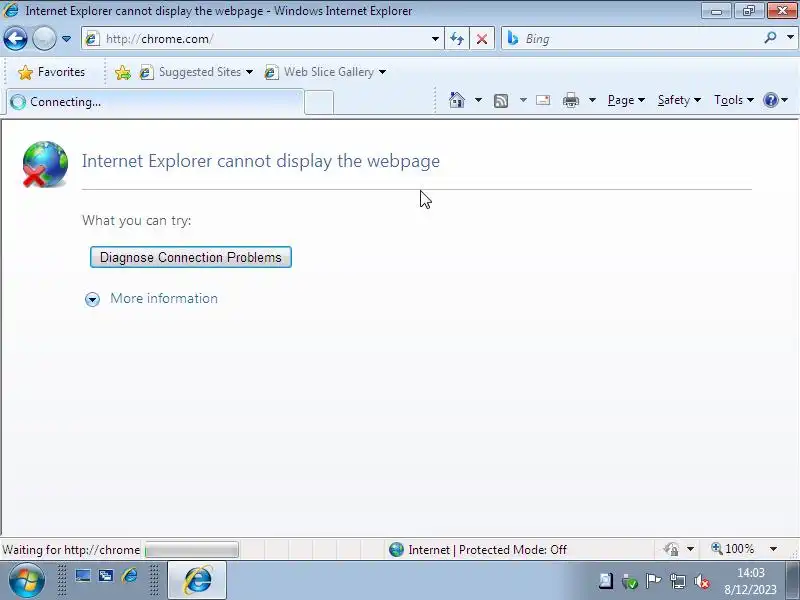Click the tray icon left of green shield
The height and width of the screenshot is (600, 800).
tap(606, 581)
